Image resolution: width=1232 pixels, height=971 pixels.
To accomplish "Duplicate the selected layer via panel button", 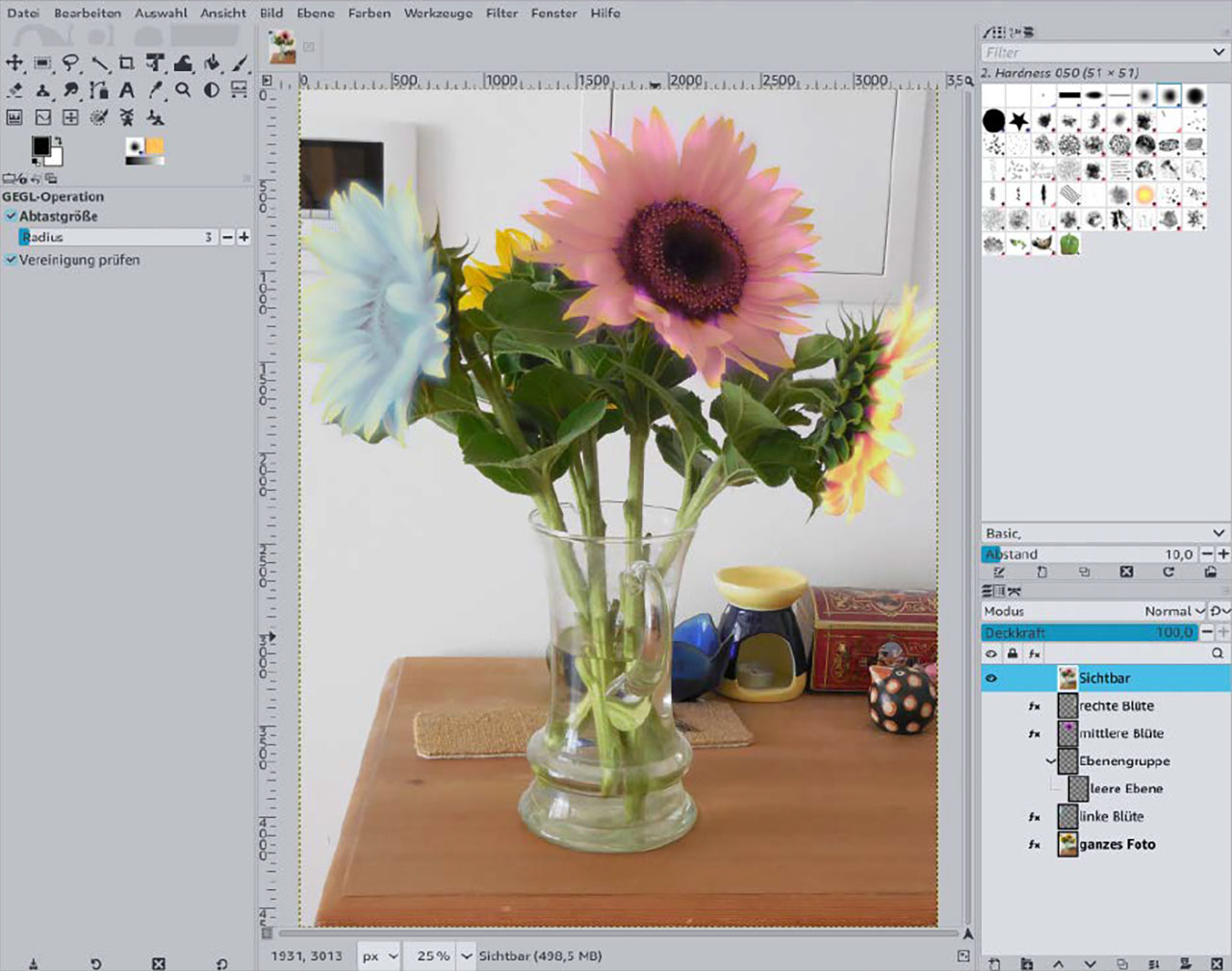I will click(1122, 962).
